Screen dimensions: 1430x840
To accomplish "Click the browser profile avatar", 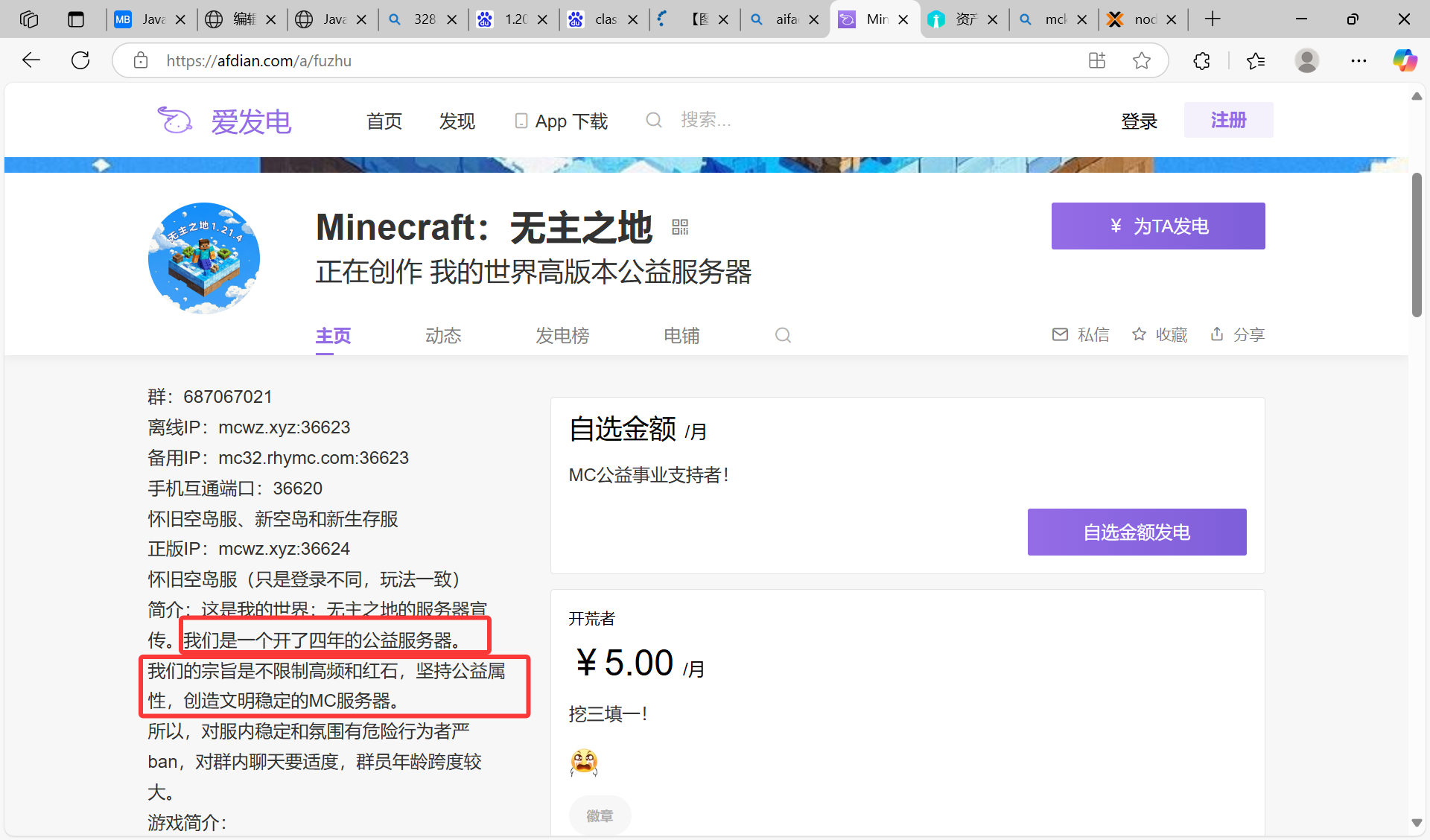I will pyautogui.click(x=1307, y=60).
